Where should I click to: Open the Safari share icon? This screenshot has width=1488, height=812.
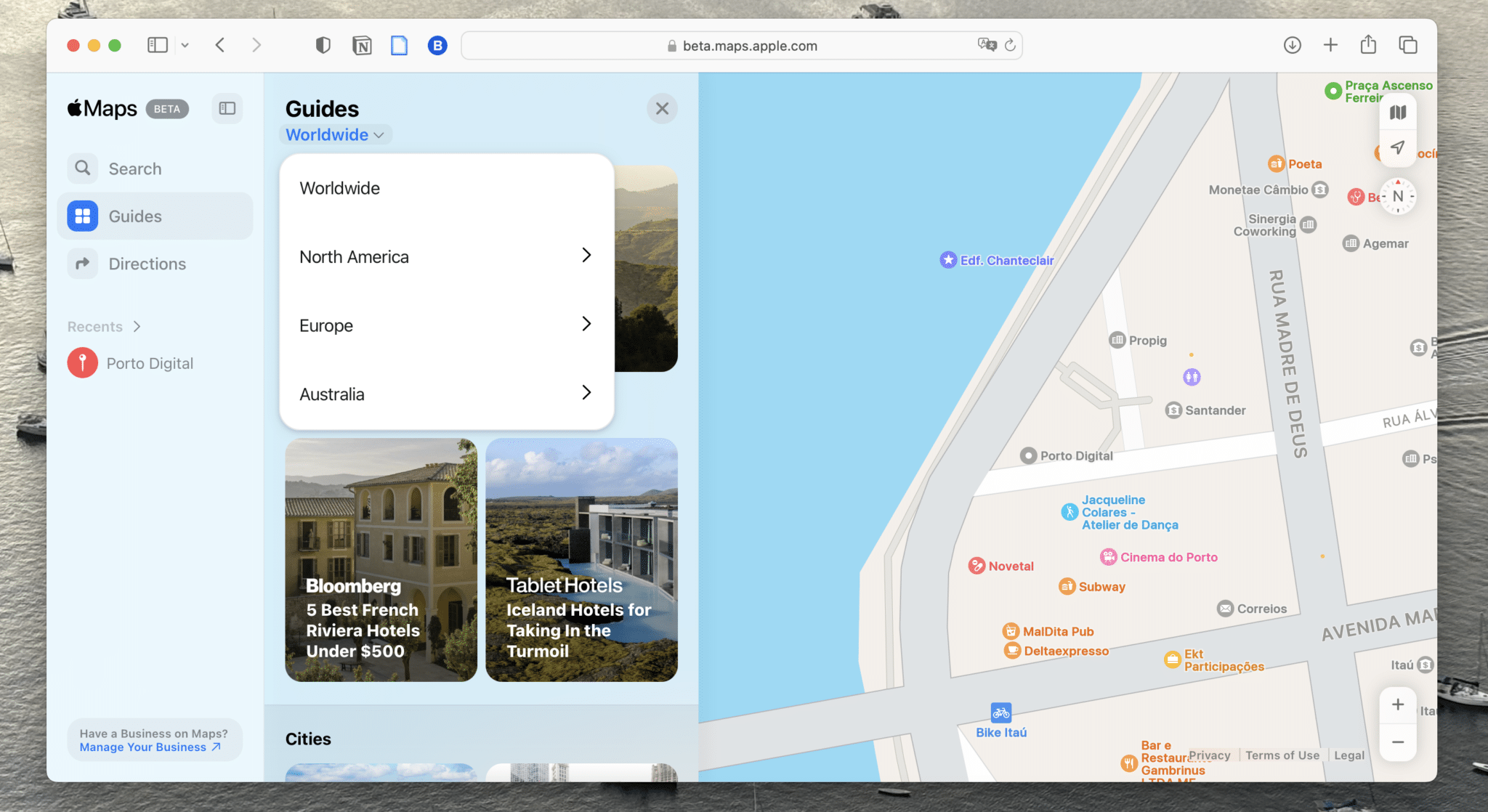click(1368, 44)
